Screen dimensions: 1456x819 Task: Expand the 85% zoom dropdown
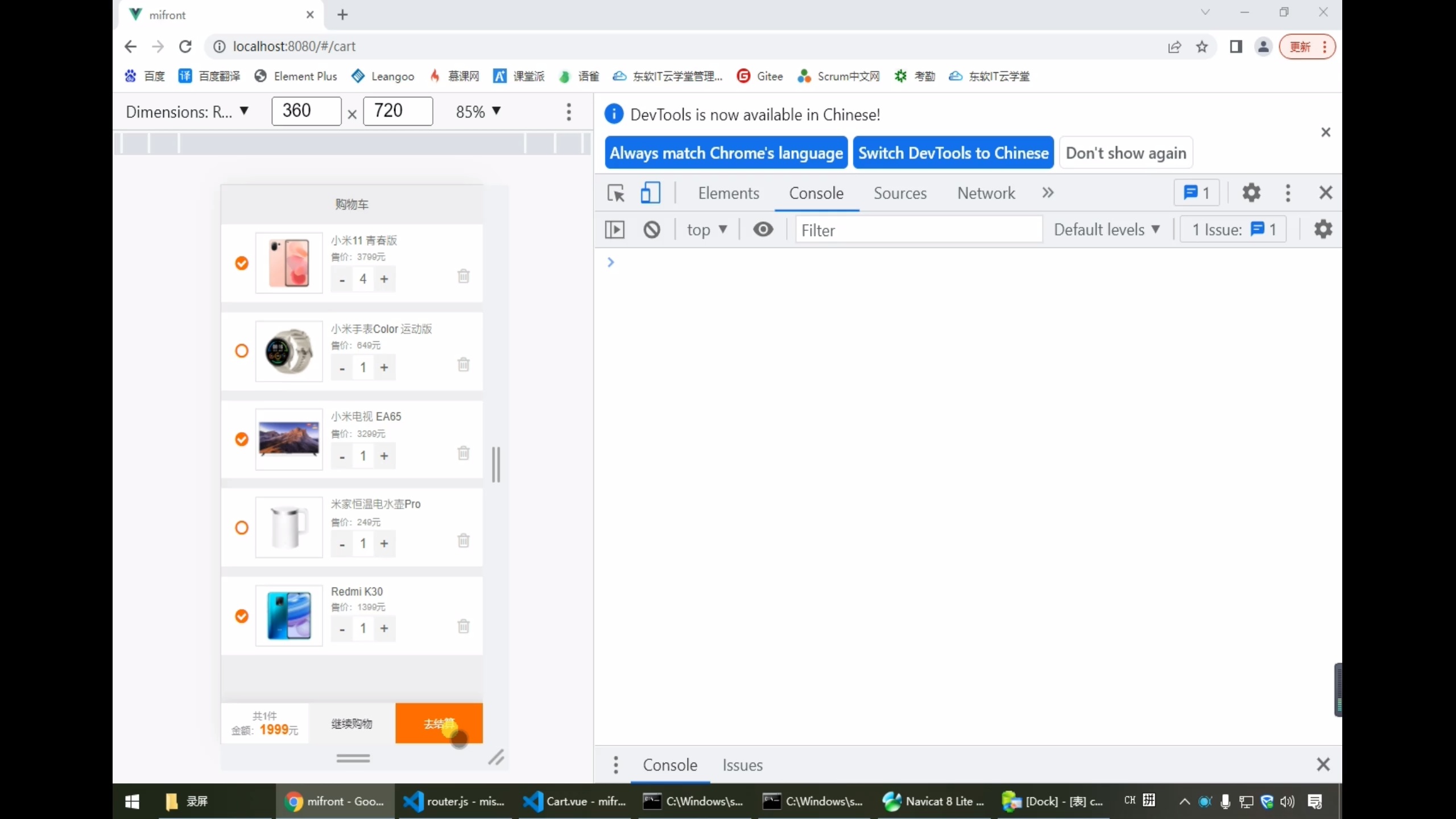pos(478,111)
